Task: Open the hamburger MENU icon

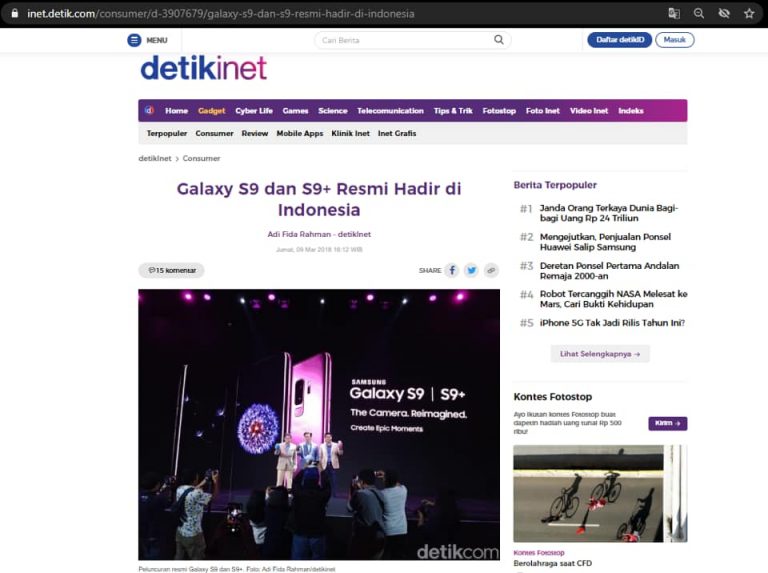Action: pos(134,40)
